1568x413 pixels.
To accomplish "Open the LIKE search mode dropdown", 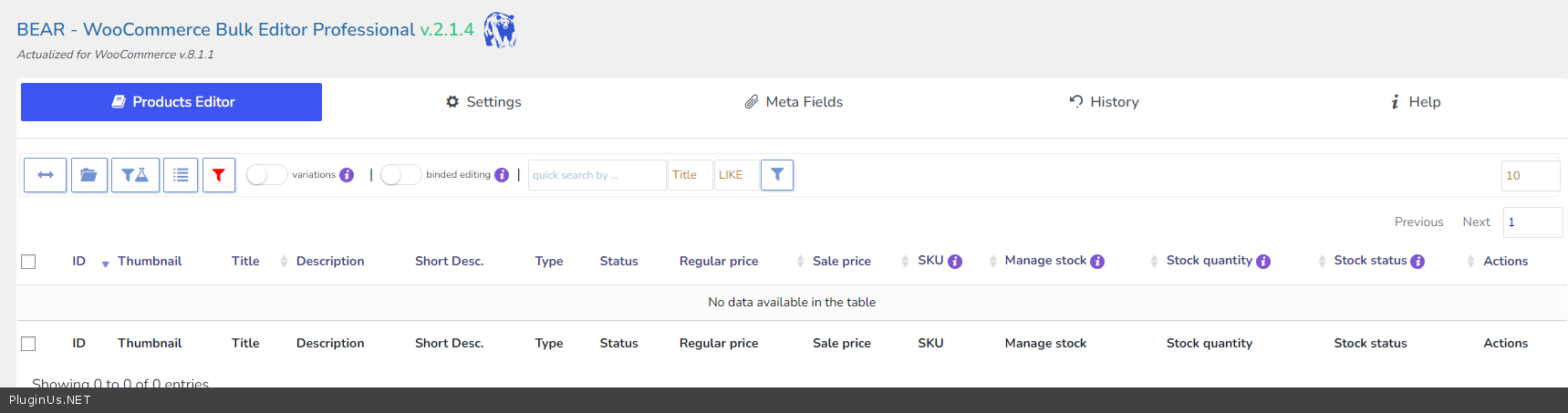I will (x=735, y=175).
